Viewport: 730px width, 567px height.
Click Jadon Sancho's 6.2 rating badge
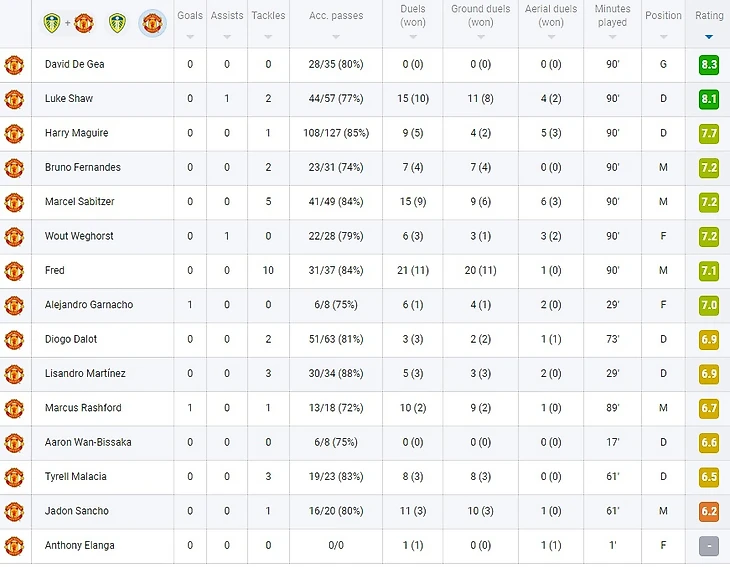[709, 511]
